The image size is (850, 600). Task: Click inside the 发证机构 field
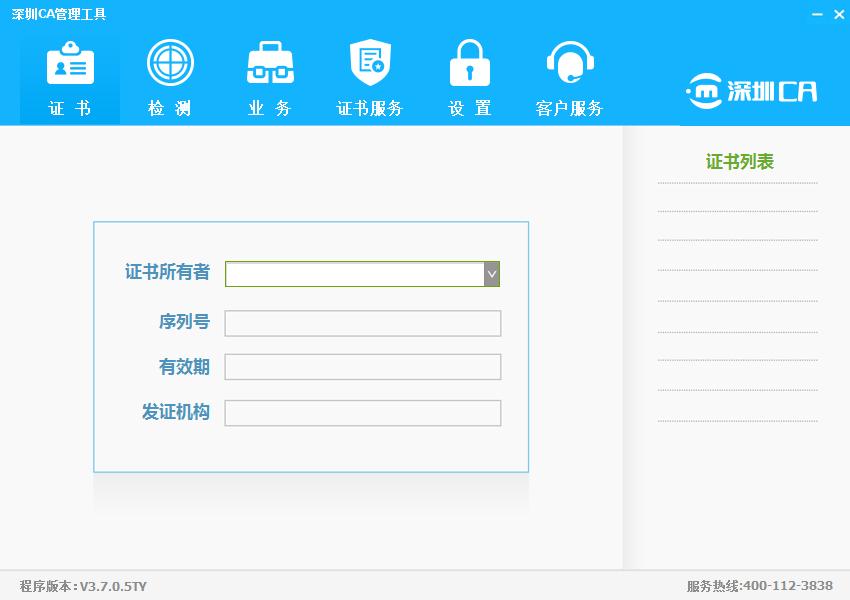click(x=362, y=411)
